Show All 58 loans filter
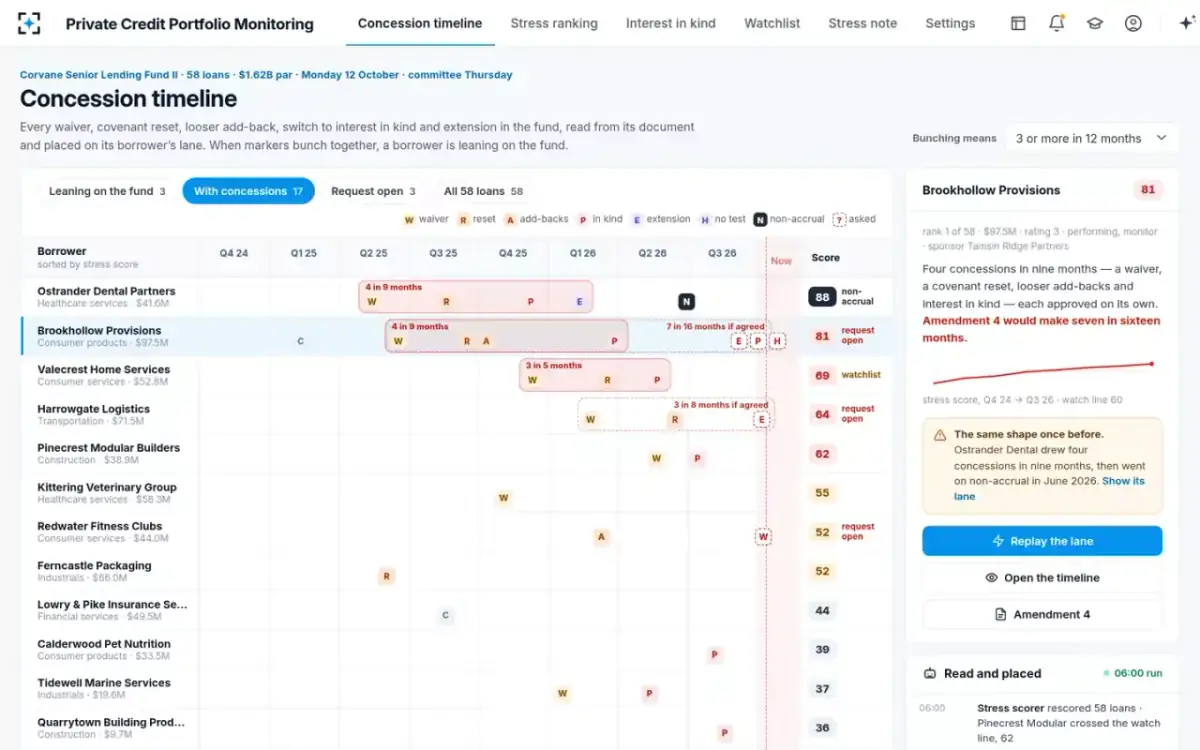1200x750 pixels. 483,191
